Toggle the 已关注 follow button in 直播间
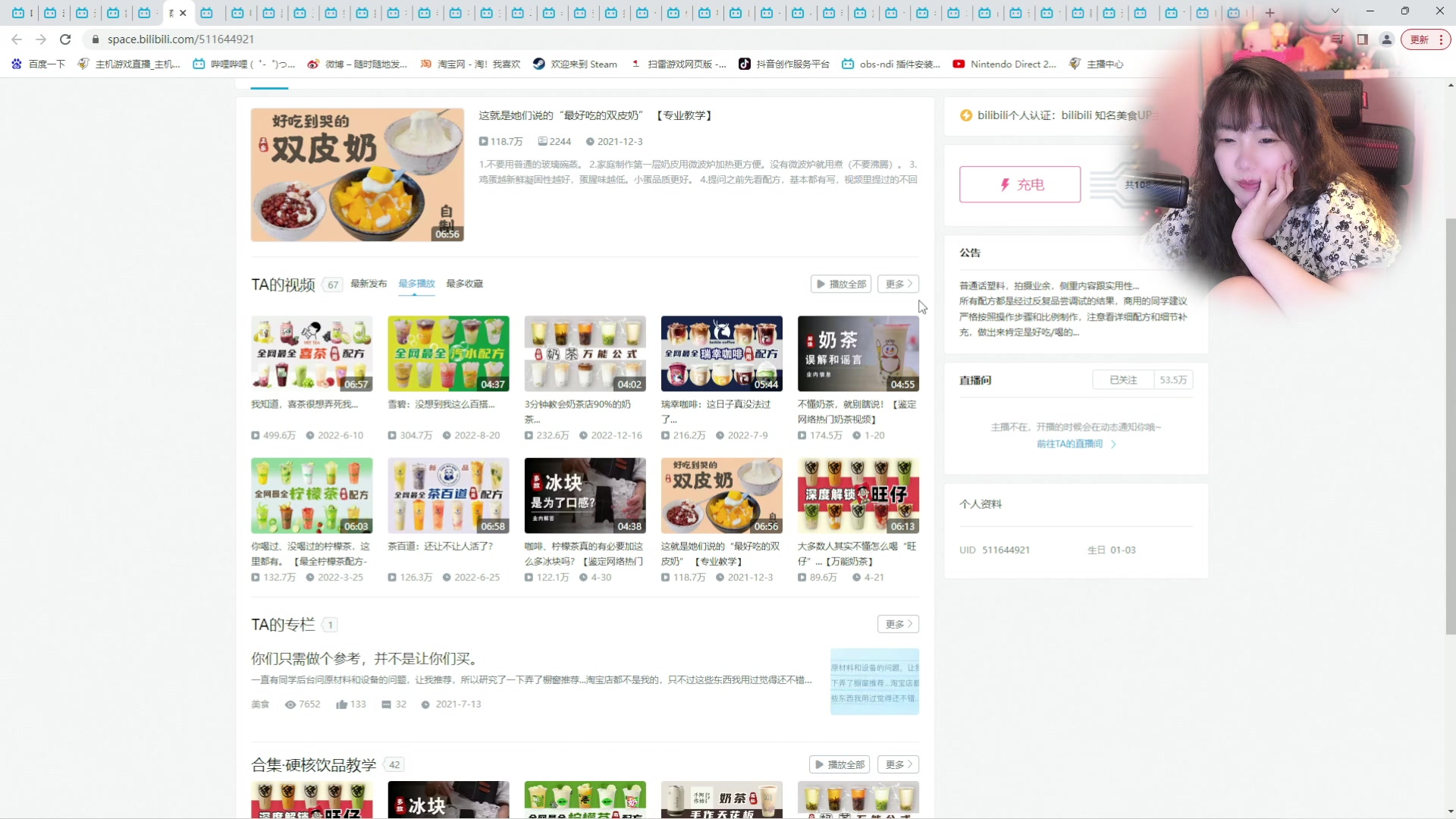 click(1123, 380)
